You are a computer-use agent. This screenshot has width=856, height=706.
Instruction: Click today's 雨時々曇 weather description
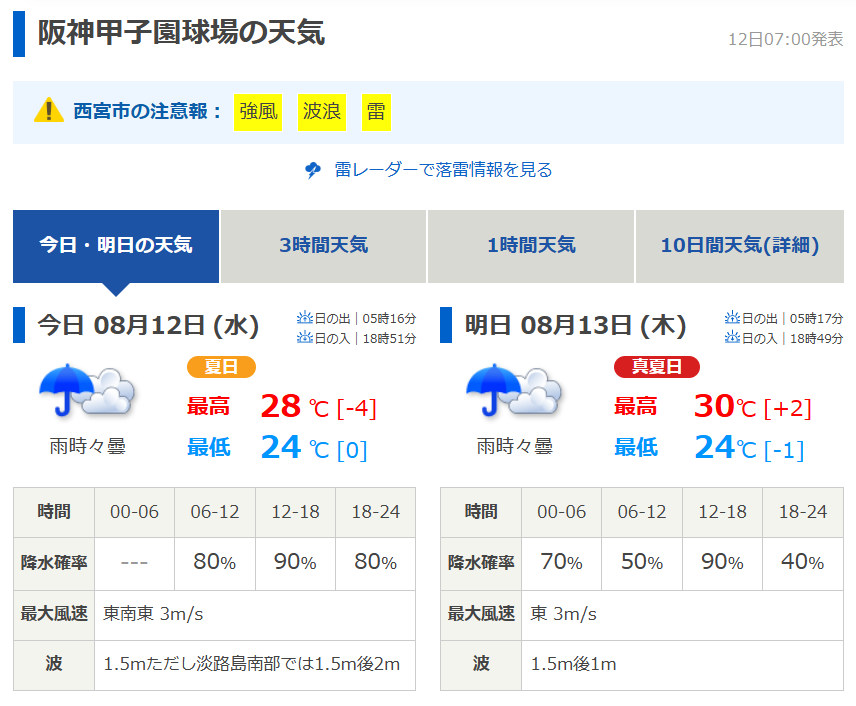(87, 446)
